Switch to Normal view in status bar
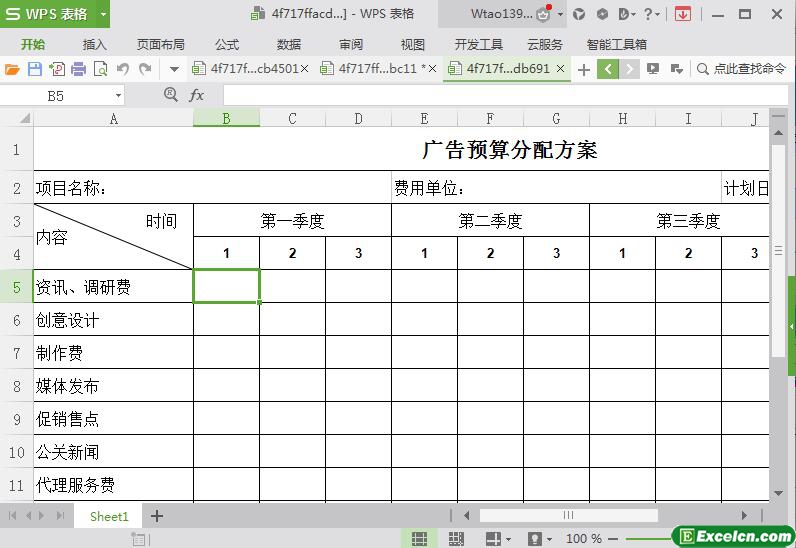 point(419,538)
